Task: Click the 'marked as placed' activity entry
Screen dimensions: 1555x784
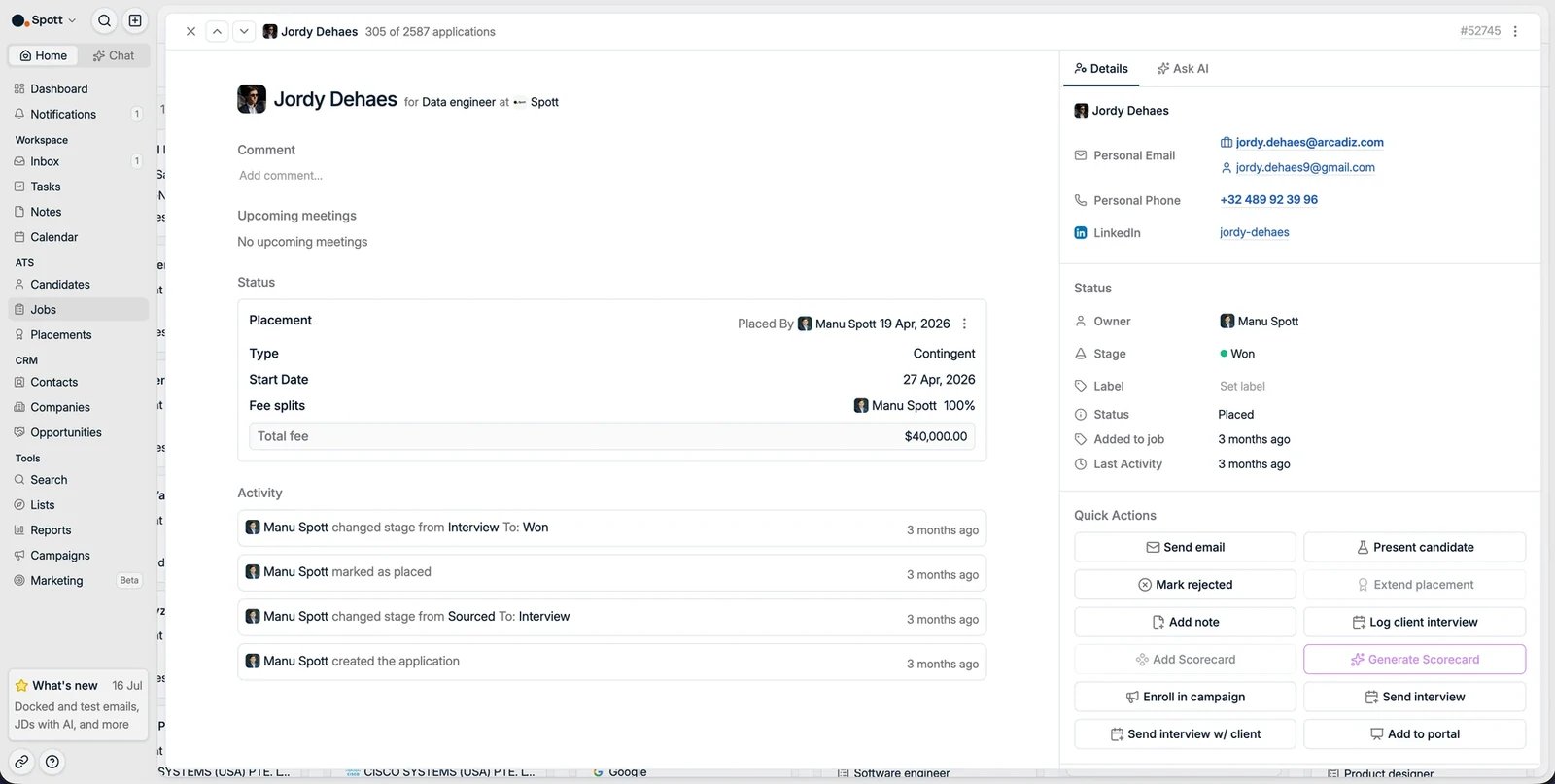Action: tap(611, 573)
